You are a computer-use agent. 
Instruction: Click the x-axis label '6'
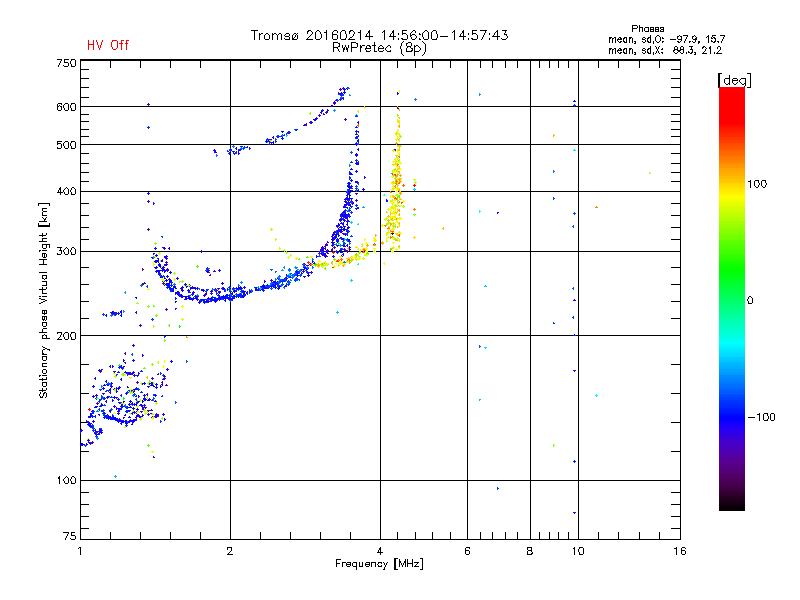[x=467, y=551]
